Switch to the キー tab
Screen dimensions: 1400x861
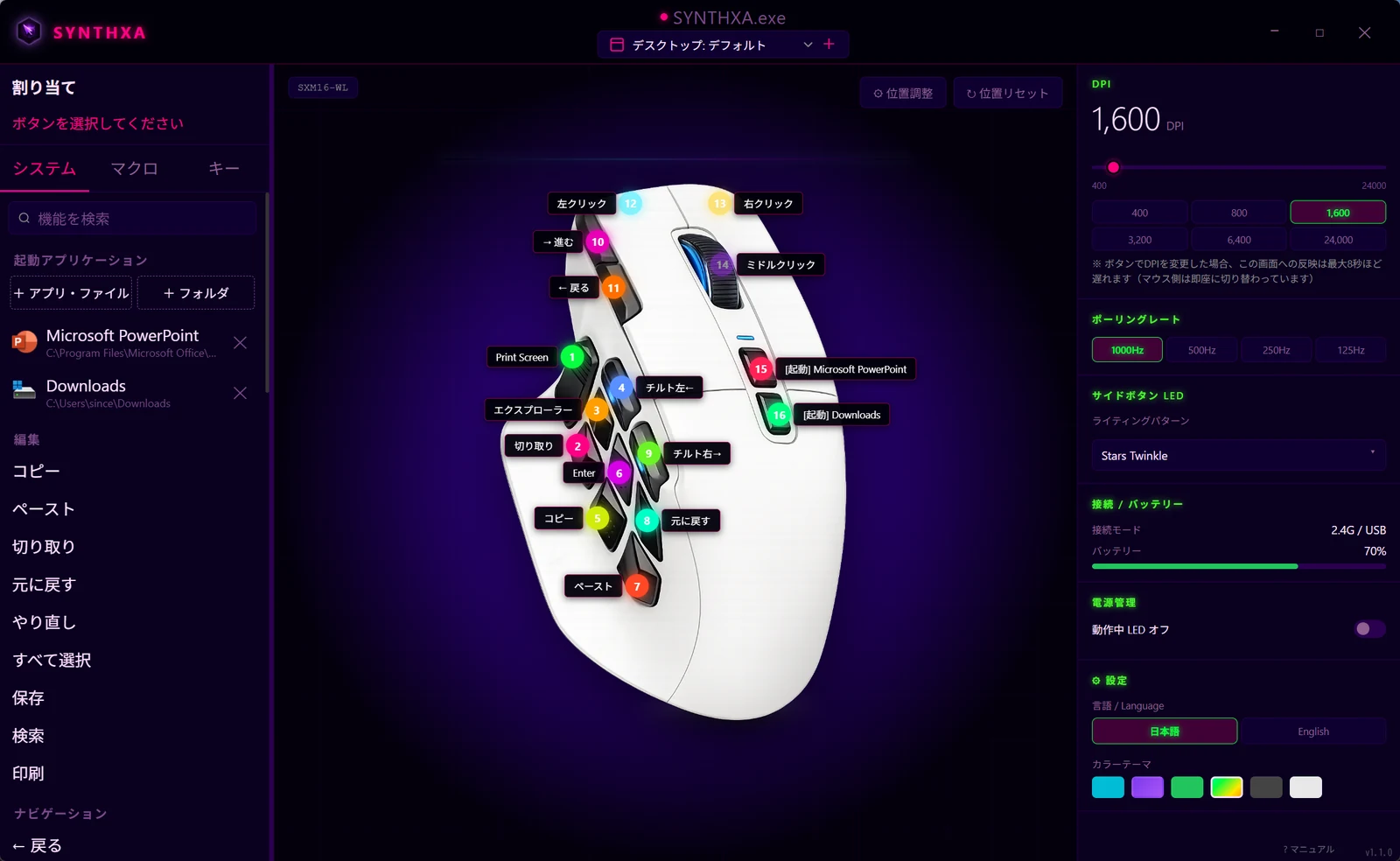pyautogui.click(x=224, y=169)
